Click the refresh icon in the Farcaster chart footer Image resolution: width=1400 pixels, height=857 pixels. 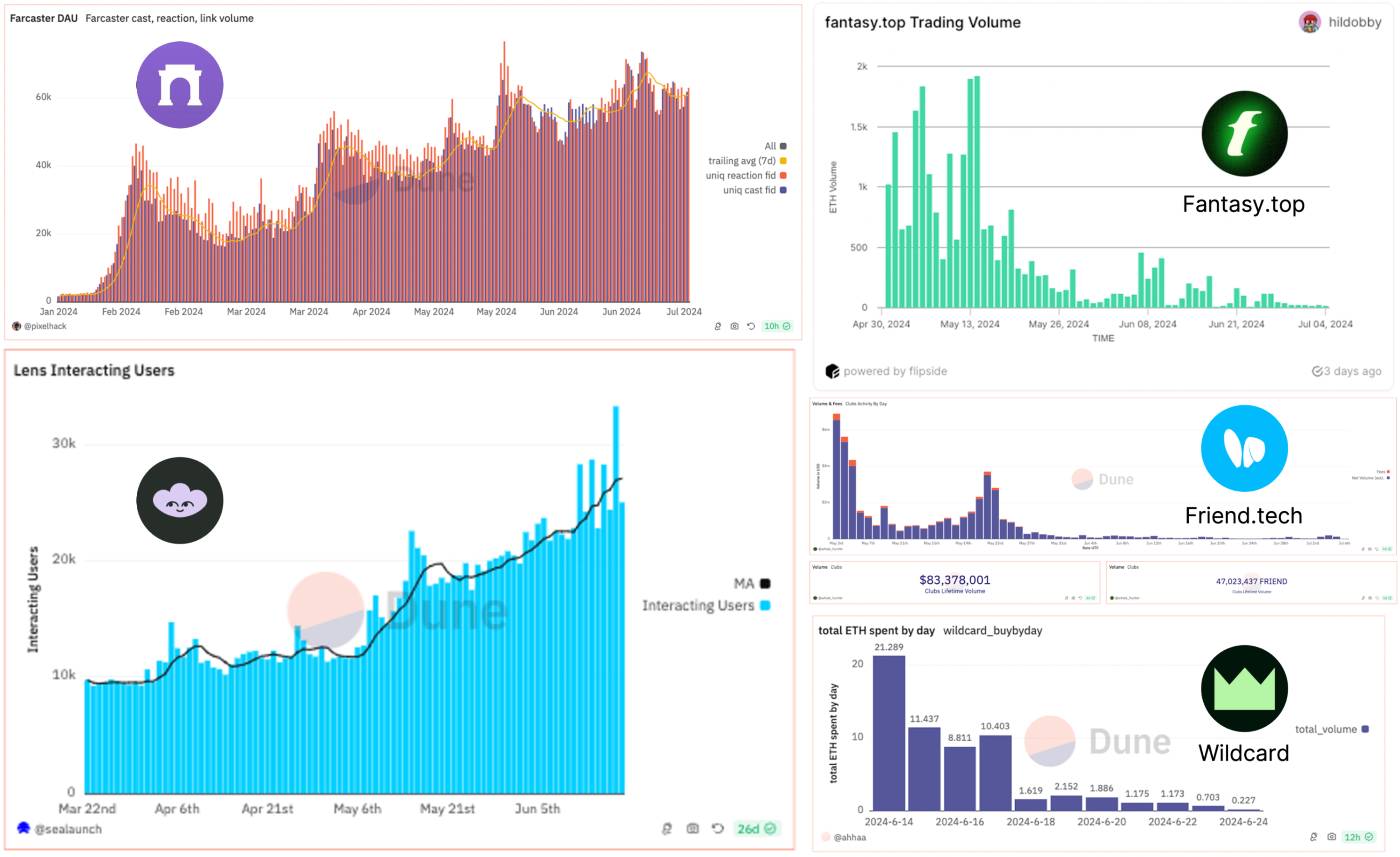[x=751, y=327]
